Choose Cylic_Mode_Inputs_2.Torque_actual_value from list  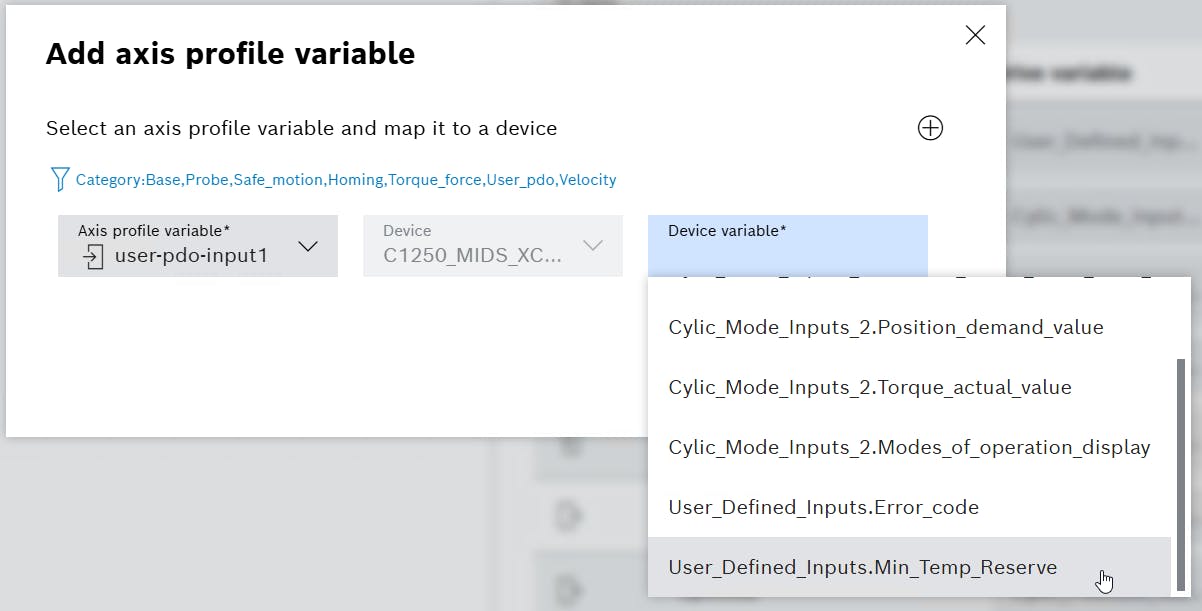pyautogui.click(x=869, y=387)
